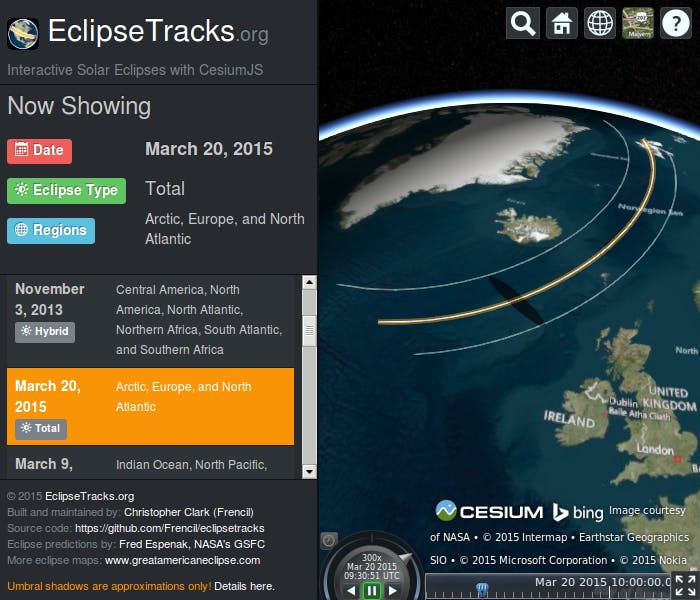The width and height of the screenshot is (700, 600).
Task: Click the real-time clock button
Action: click(x=329, y=541)
